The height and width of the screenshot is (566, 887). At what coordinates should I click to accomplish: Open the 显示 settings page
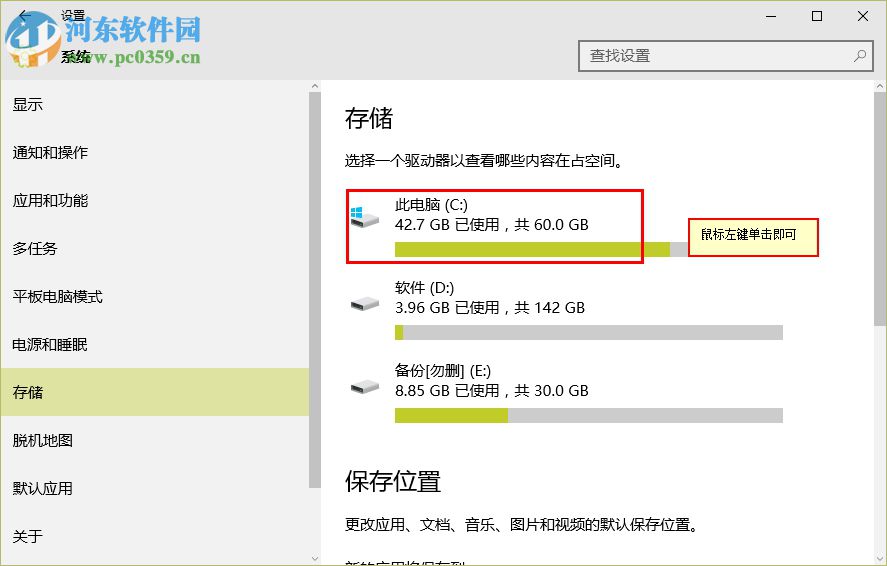(x=155, y=105)
